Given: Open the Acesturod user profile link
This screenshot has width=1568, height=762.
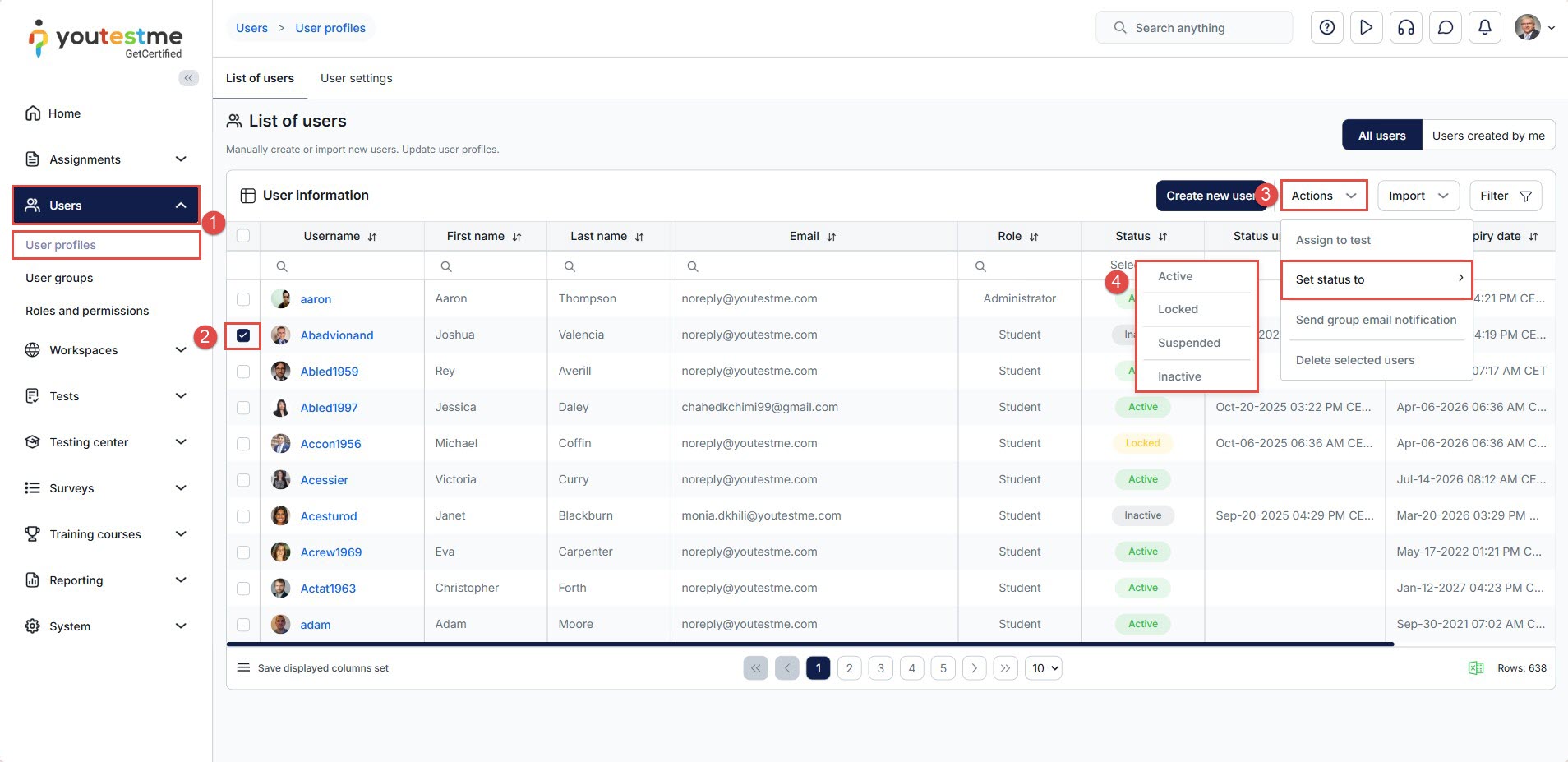Looking at the screenshot, I should [x=328, y=516].
